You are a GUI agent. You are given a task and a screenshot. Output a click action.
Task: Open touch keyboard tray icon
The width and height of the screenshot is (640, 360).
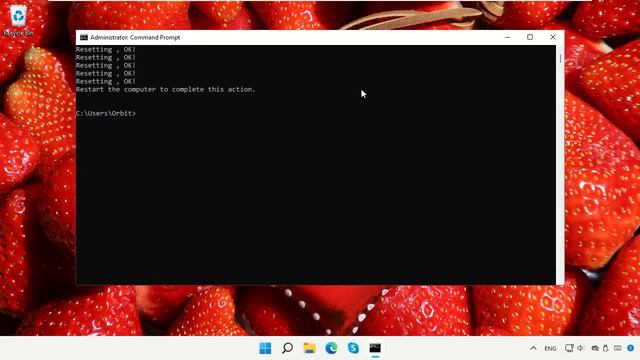[618, 348]
